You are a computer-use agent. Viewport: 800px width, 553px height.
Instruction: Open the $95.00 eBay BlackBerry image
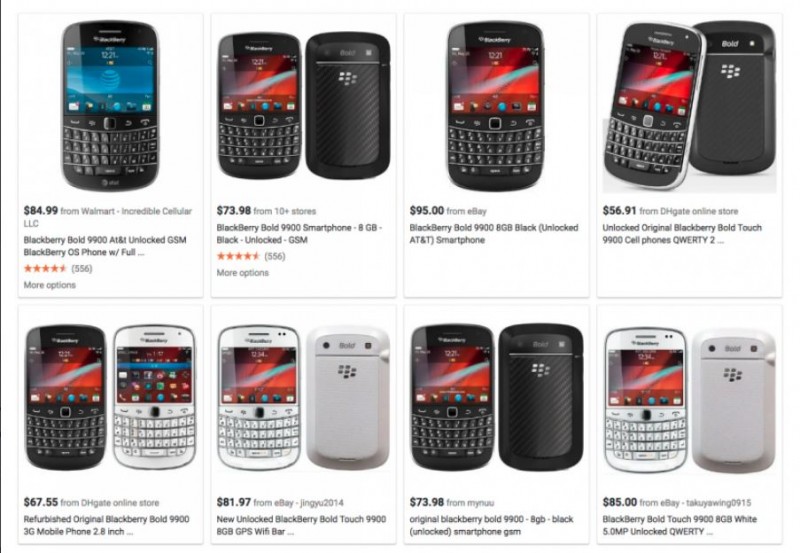495,106
